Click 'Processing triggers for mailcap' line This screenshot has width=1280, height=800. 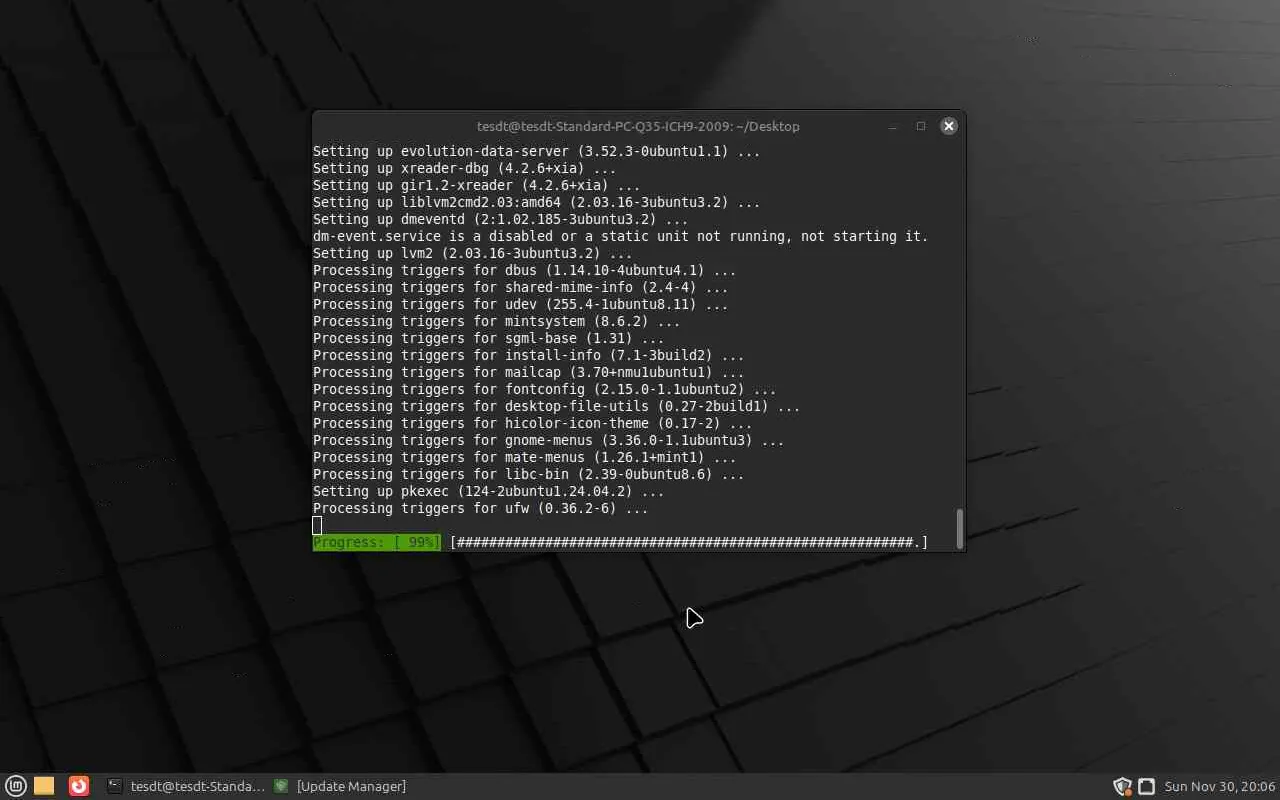[528, 372]
